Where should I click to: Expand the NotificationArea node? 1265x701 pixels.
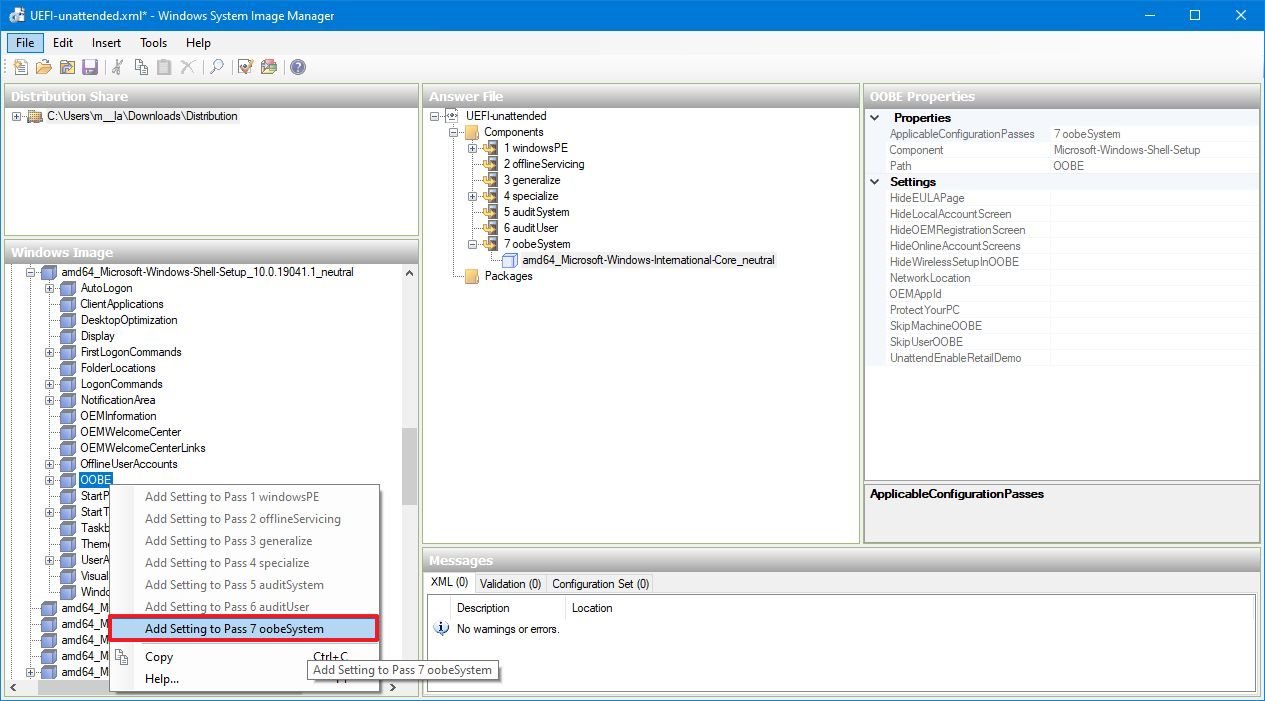tap(49, 400)
